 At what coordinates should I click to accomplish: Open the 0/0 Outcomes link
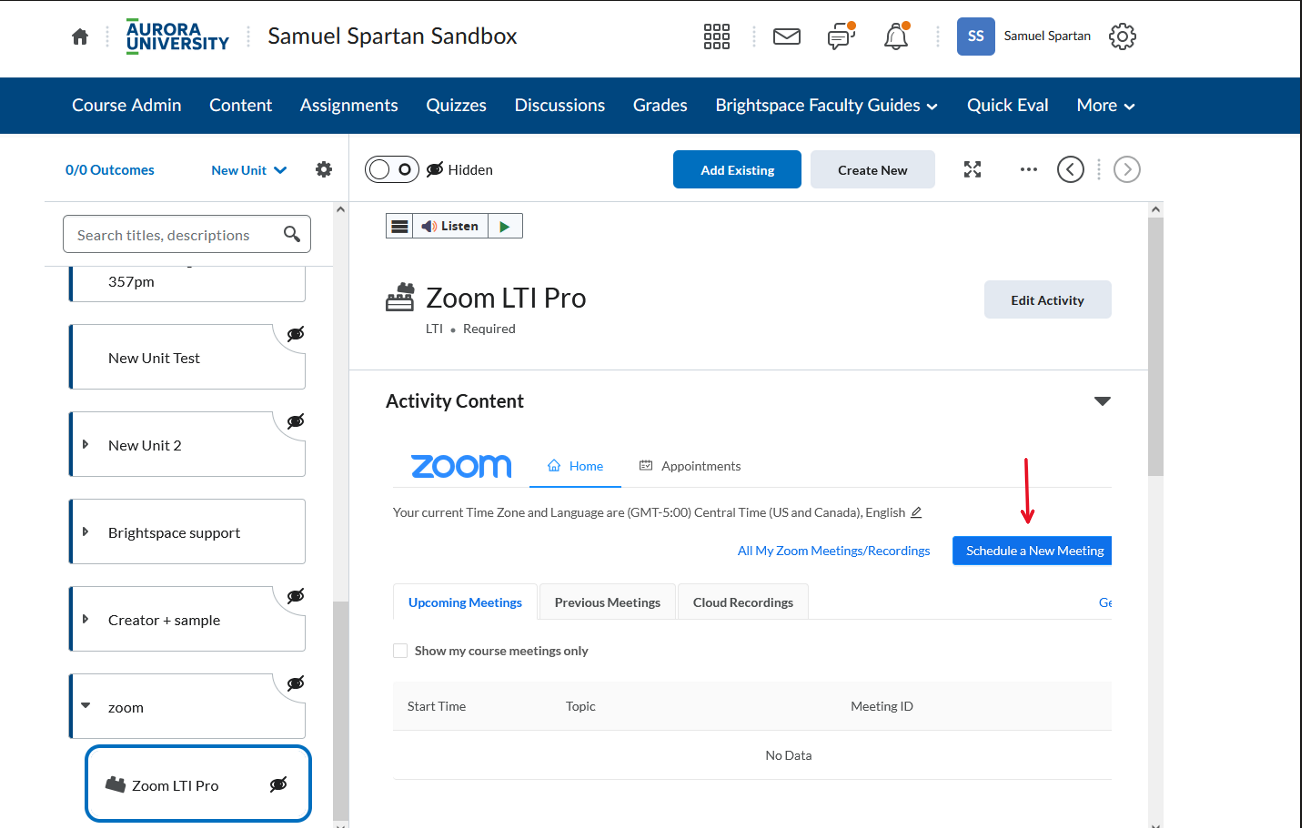[x=110, y=170]
